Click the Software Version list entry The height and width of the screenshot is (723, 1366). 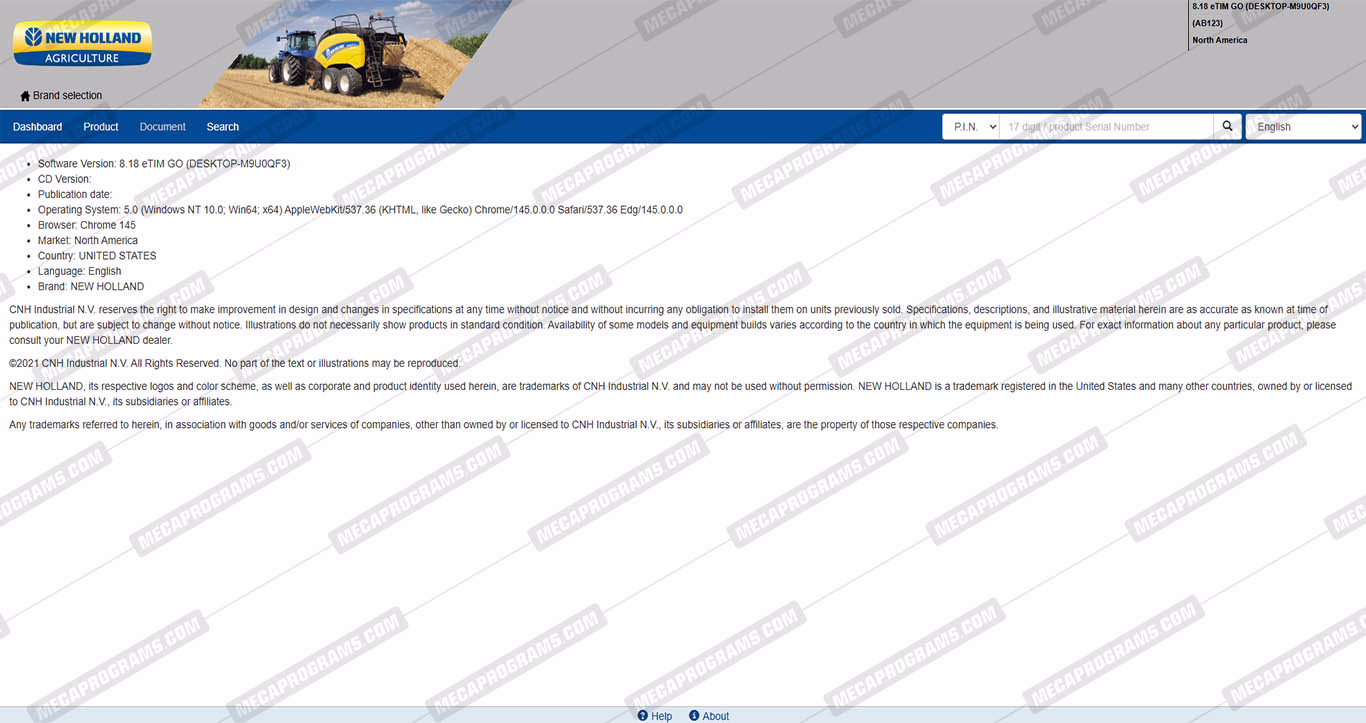coord(164,164)
